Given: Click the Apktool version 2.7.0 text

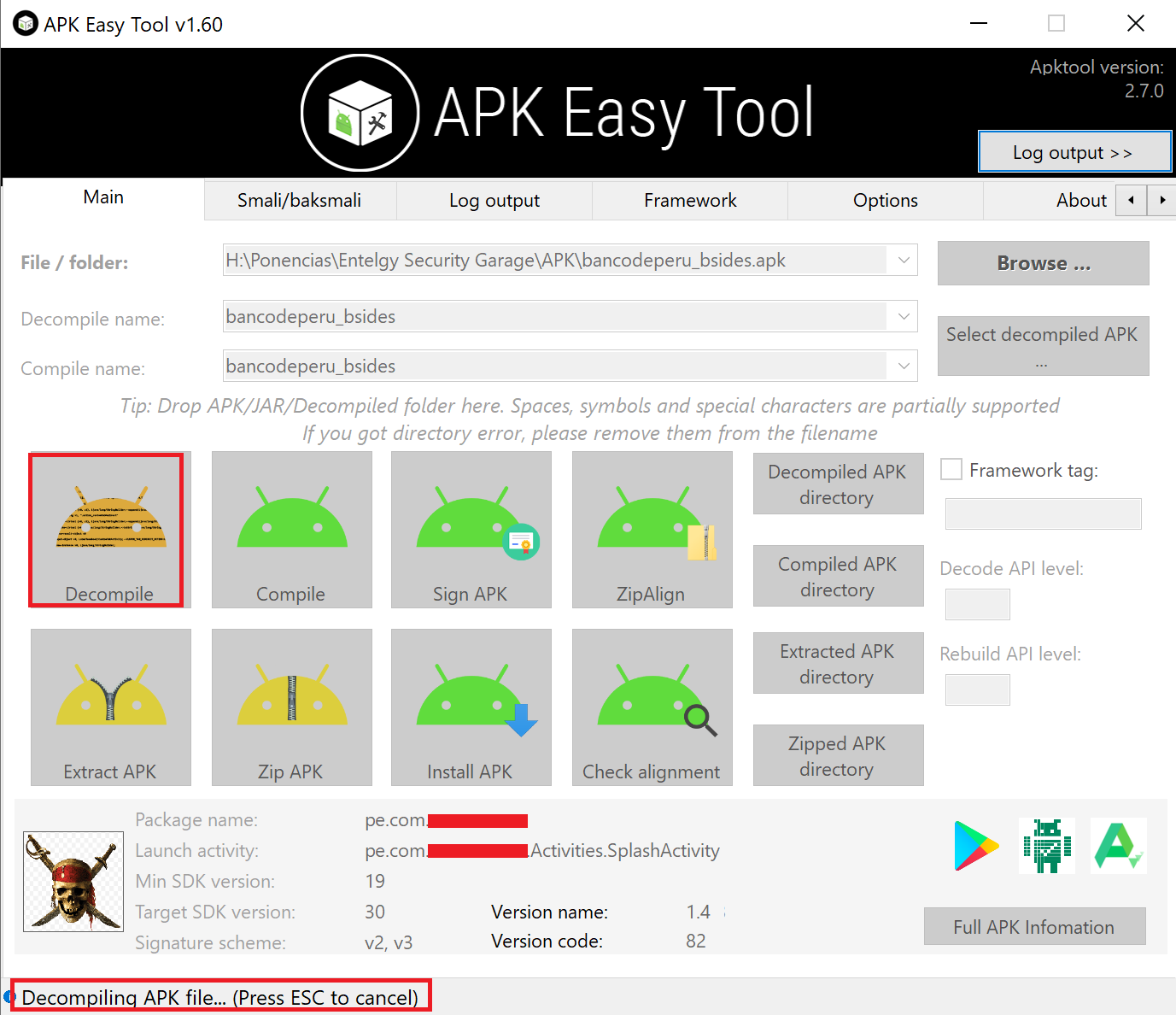Looking at the screenshot, I should 1097,79.
